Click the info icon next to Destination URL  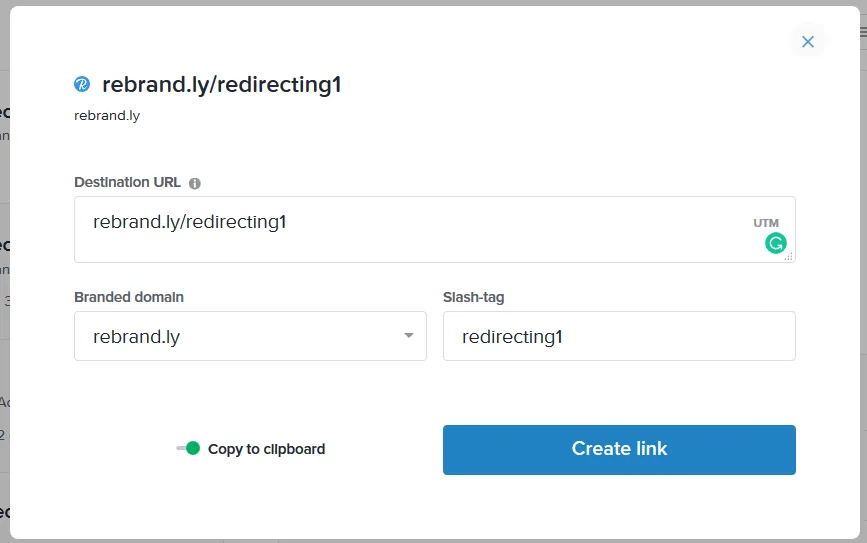[195, 183]
